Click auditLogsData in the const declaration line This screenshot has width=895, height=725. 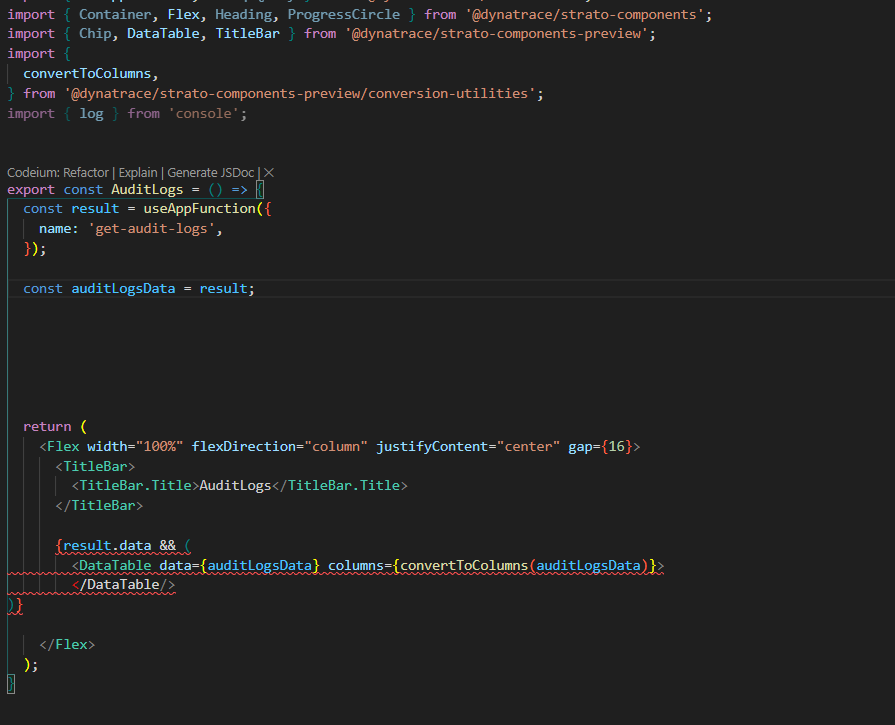pyautogui.click(x=127, y=288)
